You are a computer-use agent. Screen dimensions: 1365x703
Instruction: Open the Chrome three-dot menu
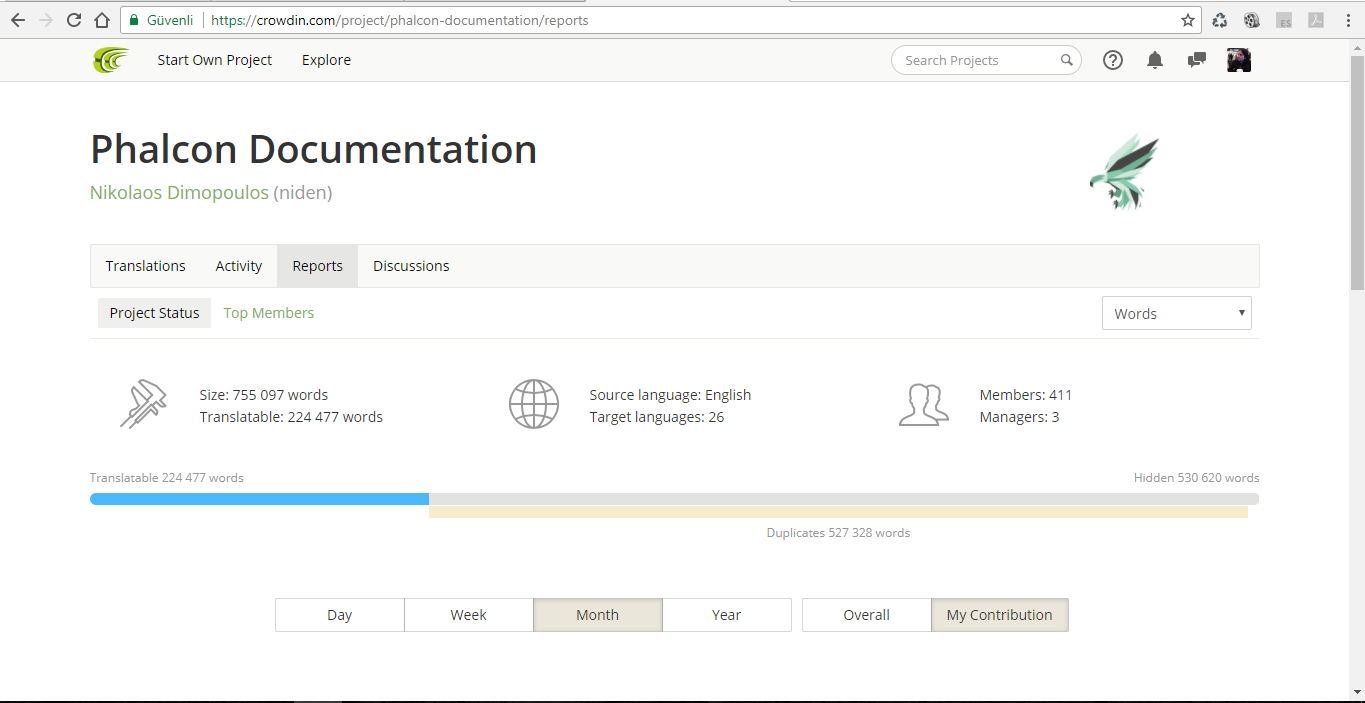pos(1348,20)
